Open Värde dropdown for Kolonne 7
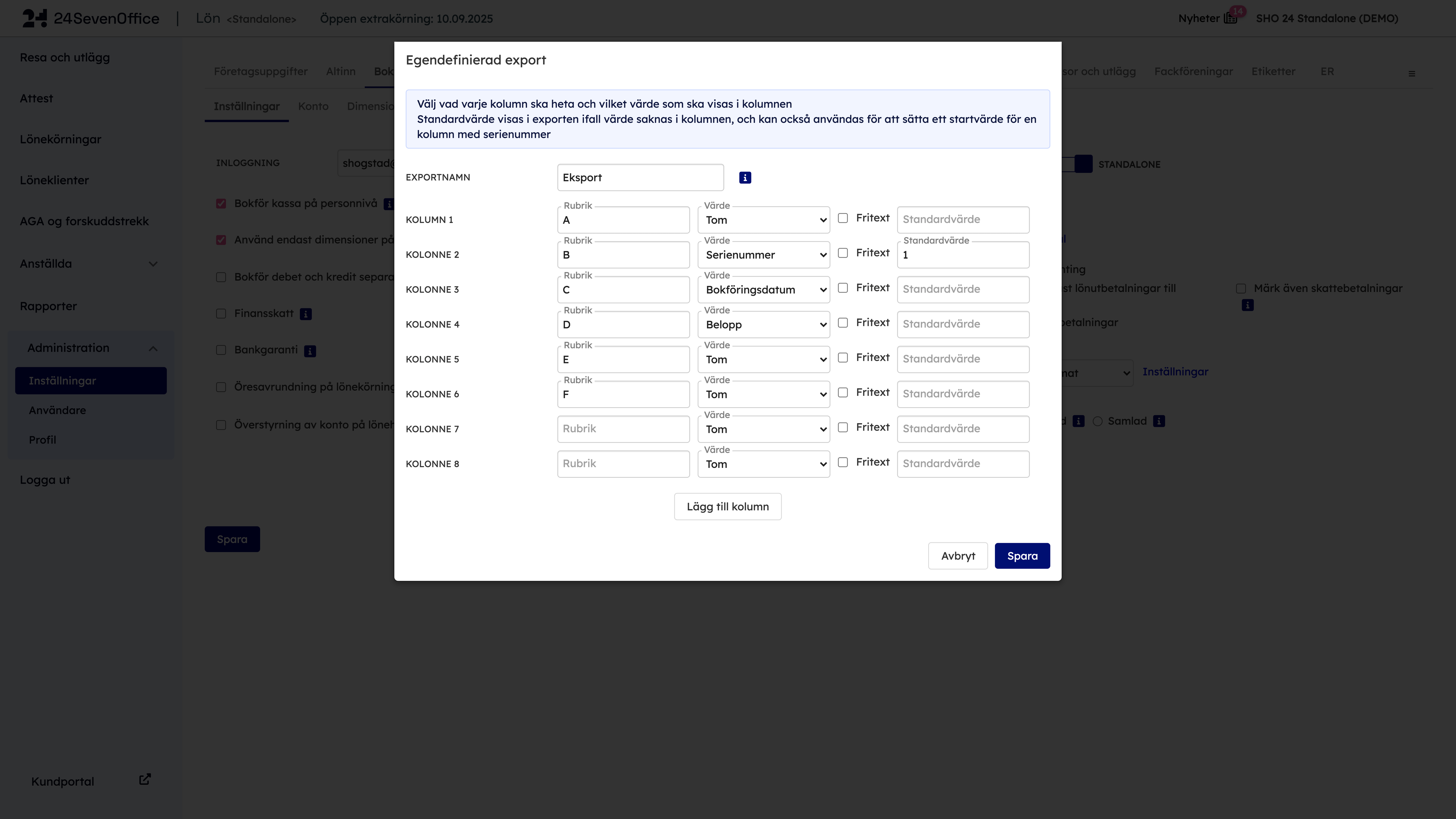 coord(764,429)
